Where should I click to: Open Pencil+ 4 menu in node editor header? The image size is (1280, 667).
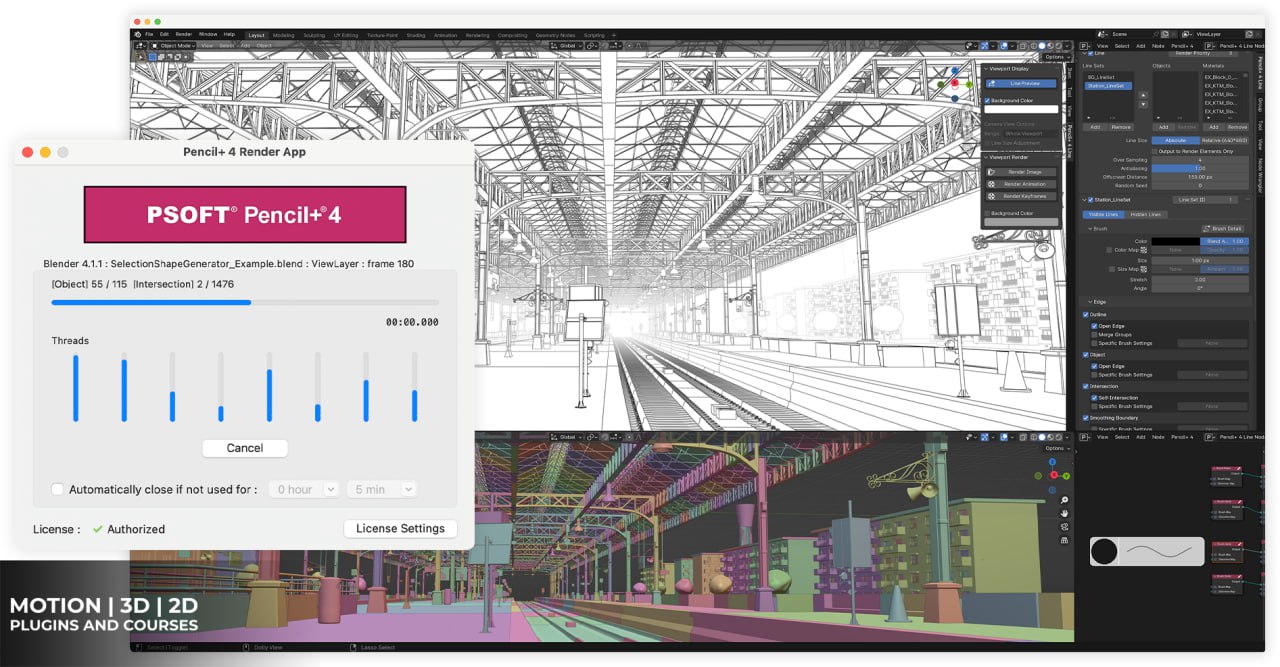[1182, 437]
